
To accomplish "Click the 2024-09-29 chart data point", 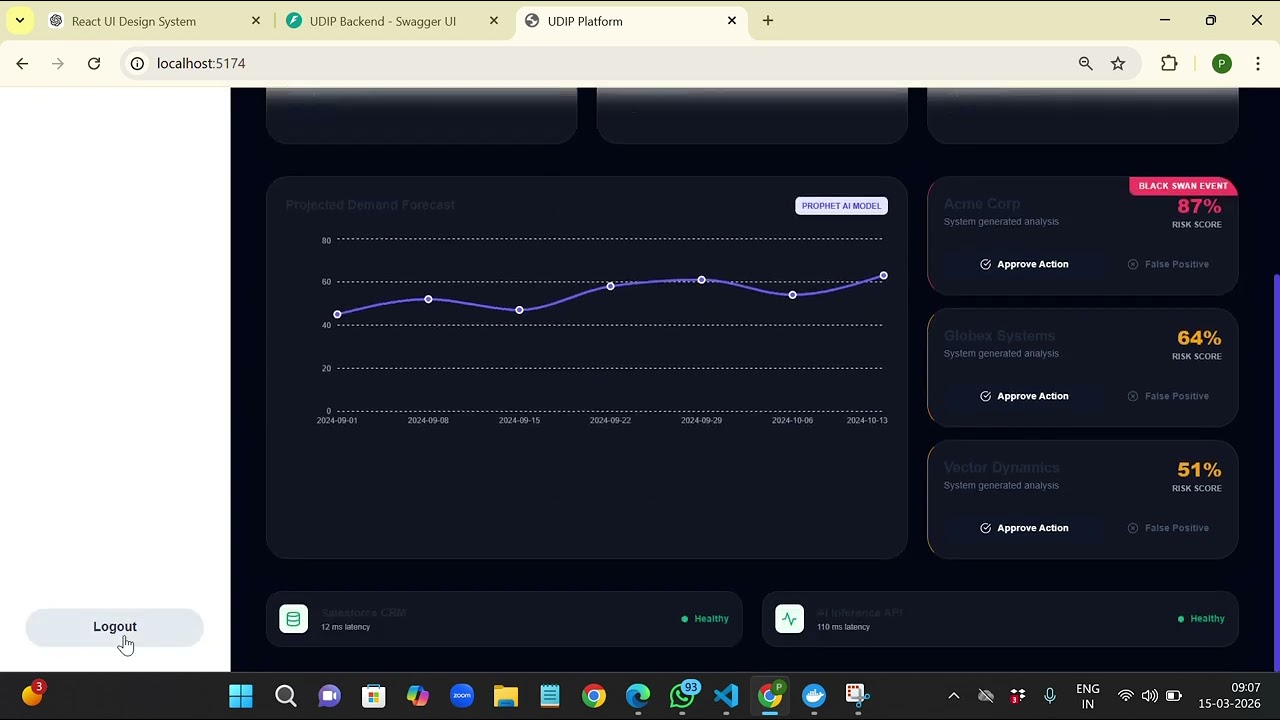I will tap(701, 280).
